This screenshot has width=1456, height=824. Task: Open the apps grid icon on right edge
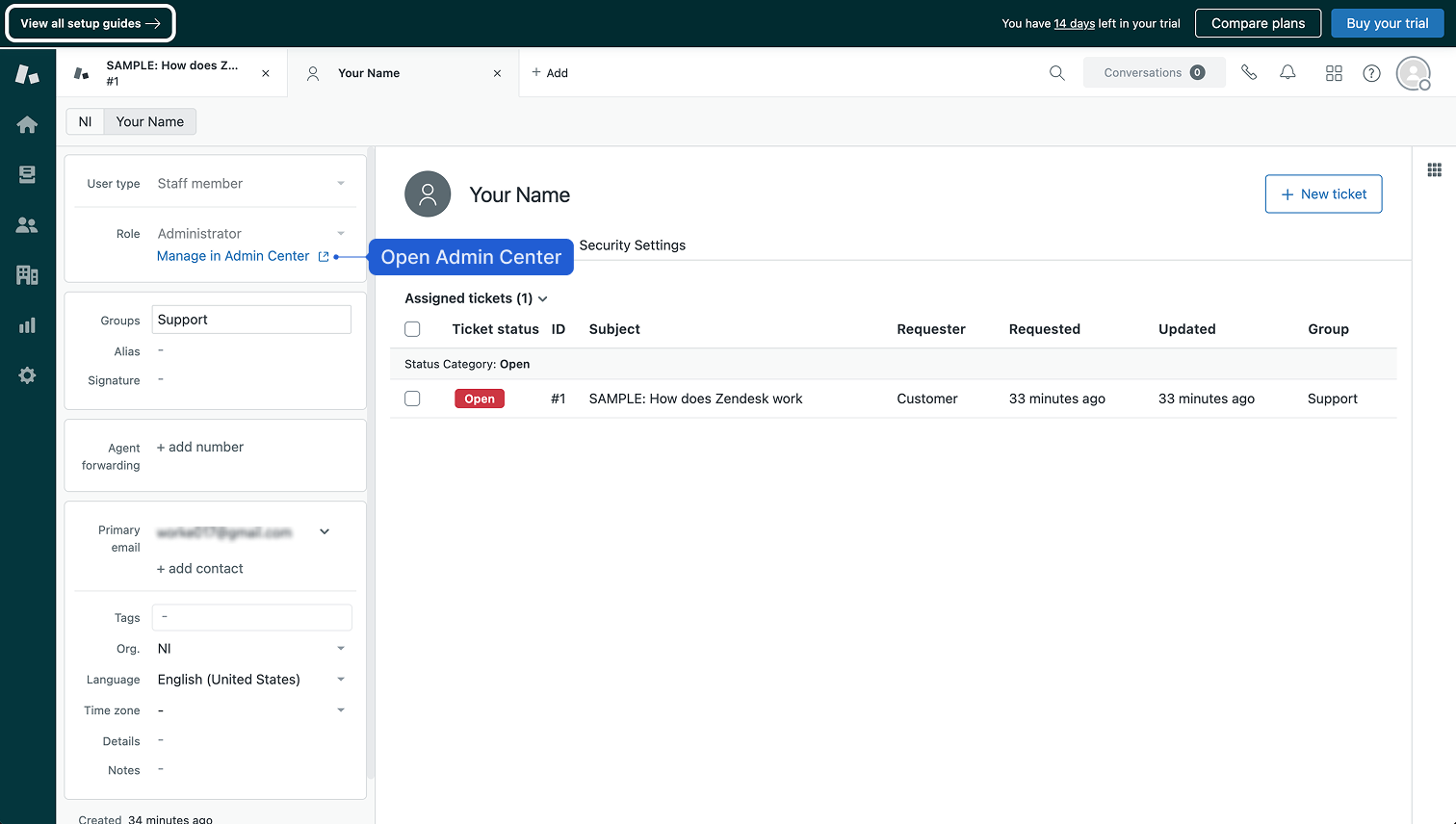coord(1434,170)
